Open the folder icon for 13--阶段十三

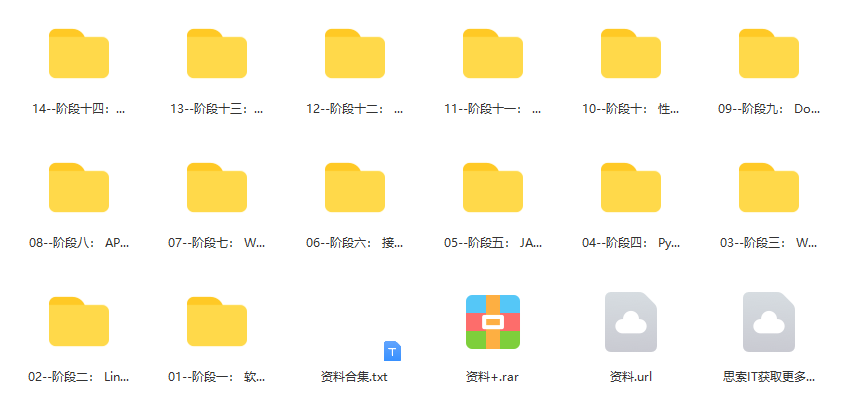pos(217,53)
